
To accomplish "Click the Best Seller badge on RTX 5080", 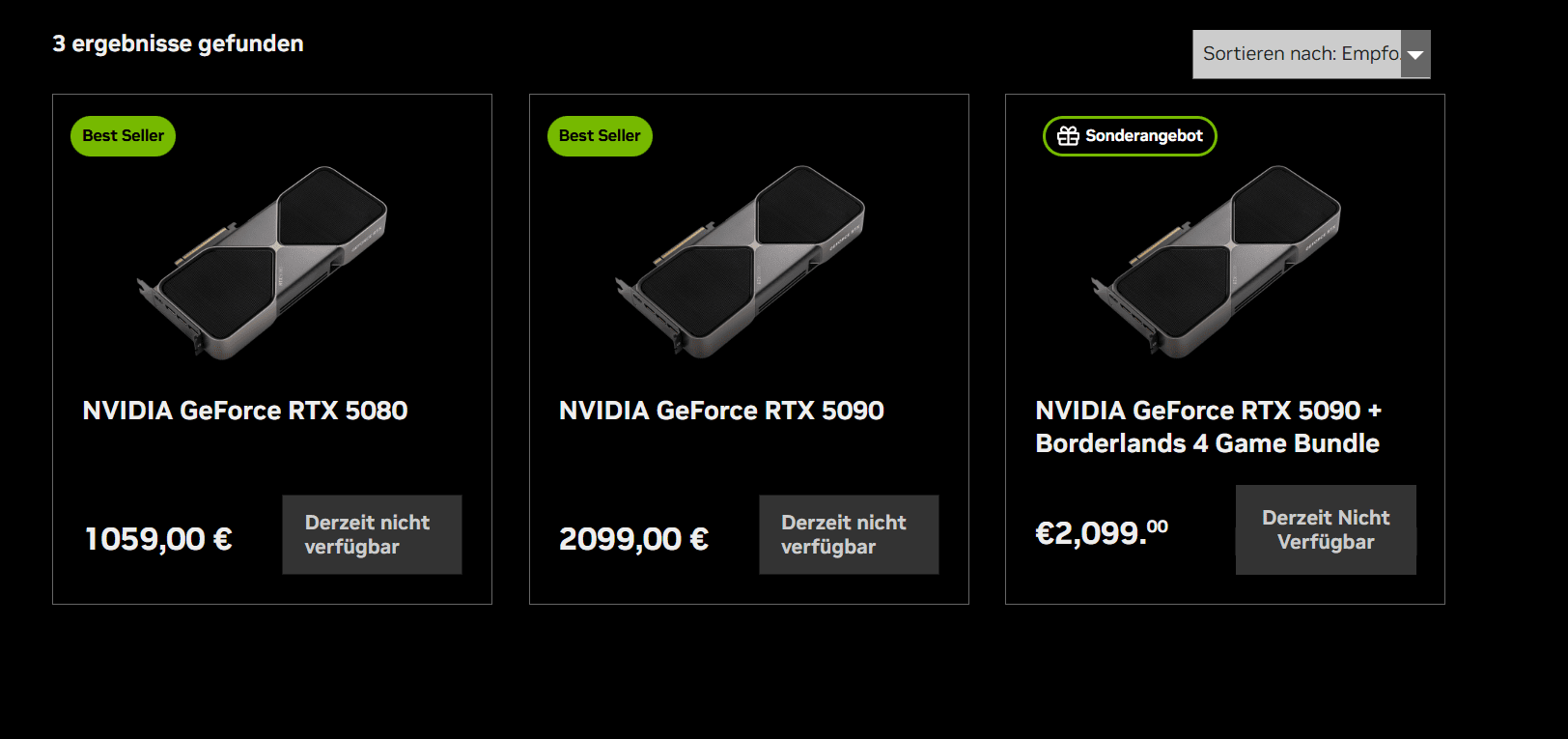I will coord(123,136).
